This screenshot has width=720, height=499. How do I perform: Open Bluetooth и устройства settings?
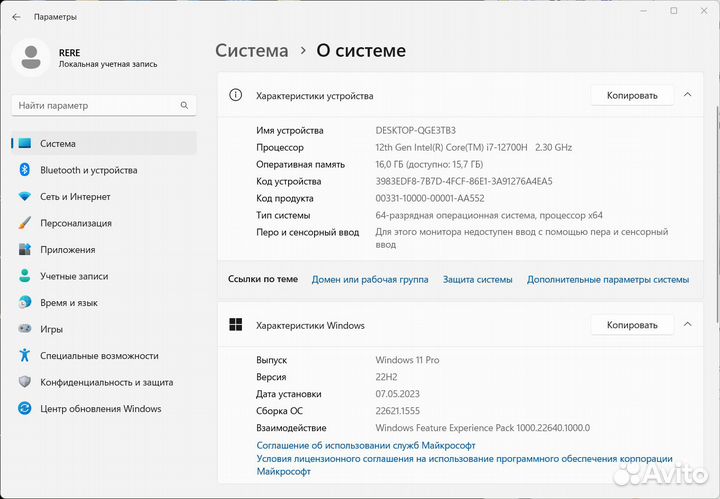(104, 170)
